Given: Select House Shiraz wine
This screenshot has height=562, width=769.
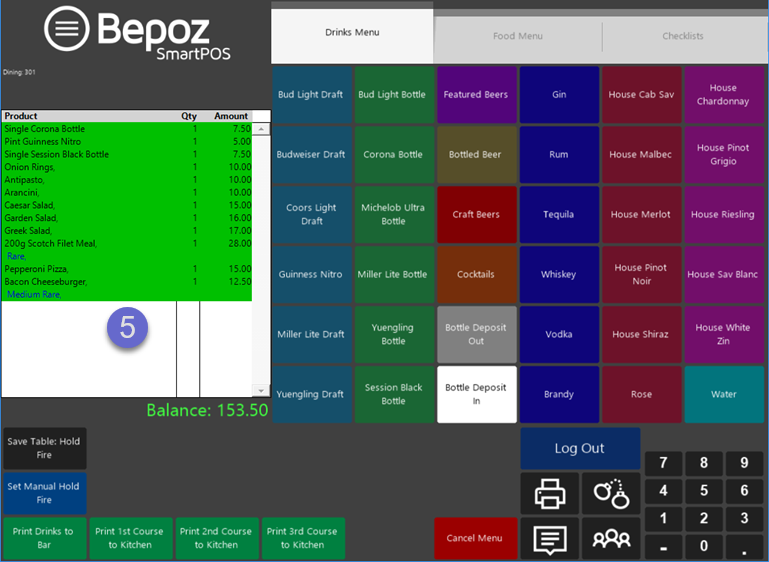Looking at the screenshot, I should pyautogui.click(x=641, y=334).
